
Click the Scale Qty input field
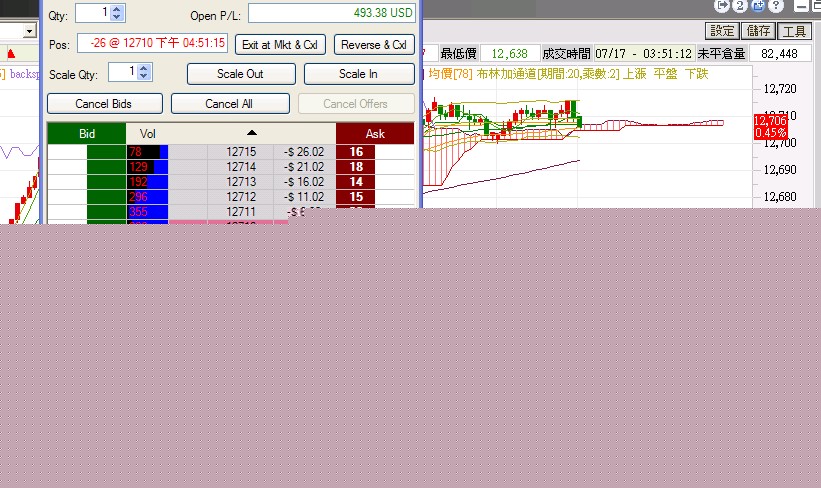(x=124, y=72)
